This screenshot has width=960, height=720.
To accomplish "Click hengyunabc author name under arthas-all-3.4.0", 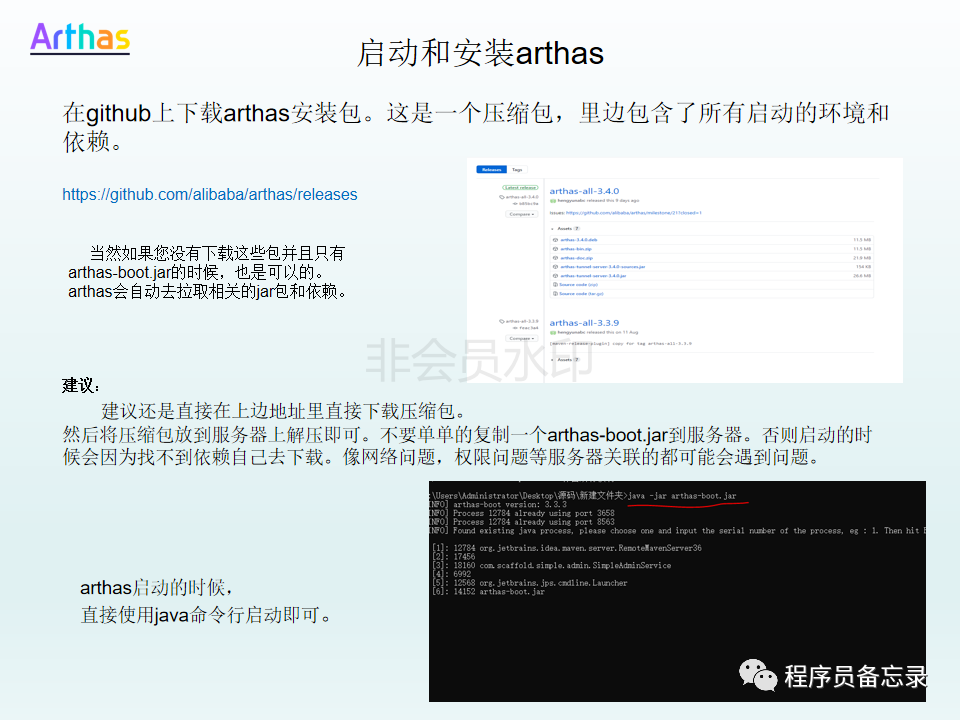I will coord(571,201).
